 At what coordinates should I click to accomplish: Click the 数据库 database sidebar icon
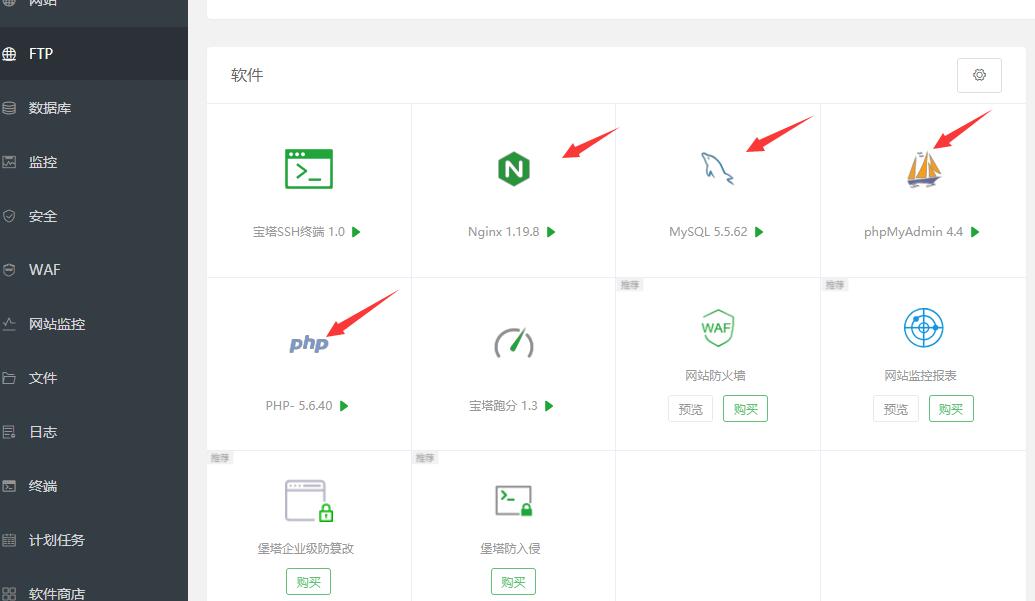click(9, 108)
